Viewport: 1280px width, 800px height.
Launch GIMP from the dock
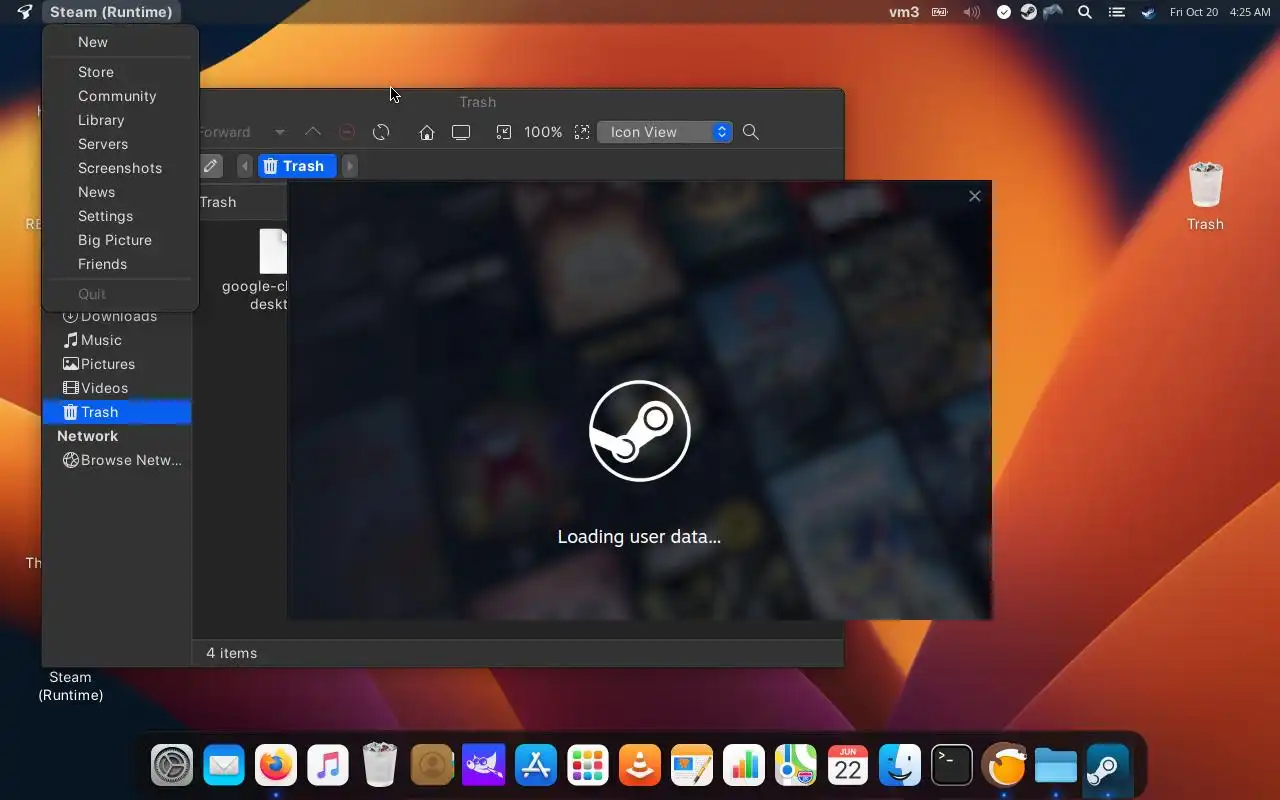pyautogui.click(x=484, y=767)
